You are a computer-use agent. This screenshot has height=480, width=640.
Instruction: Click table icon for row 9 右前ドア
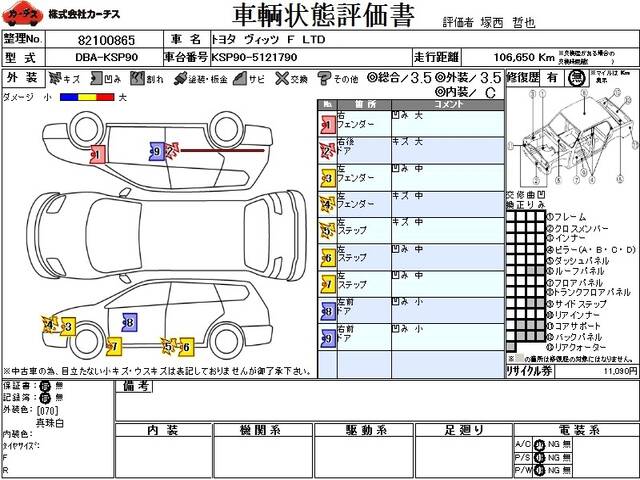(x=328, y=338)
